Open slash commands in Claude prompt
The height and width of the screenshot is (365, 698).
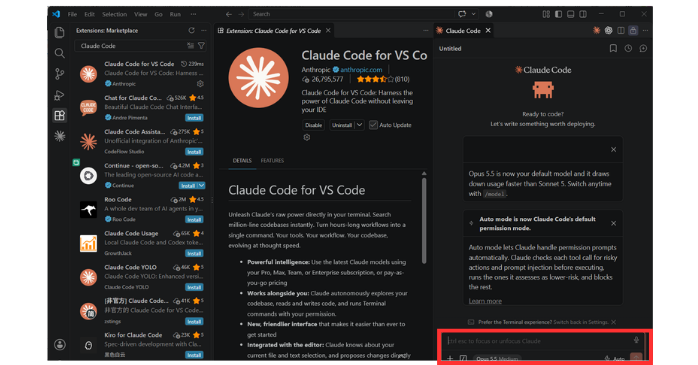(463, 358)
